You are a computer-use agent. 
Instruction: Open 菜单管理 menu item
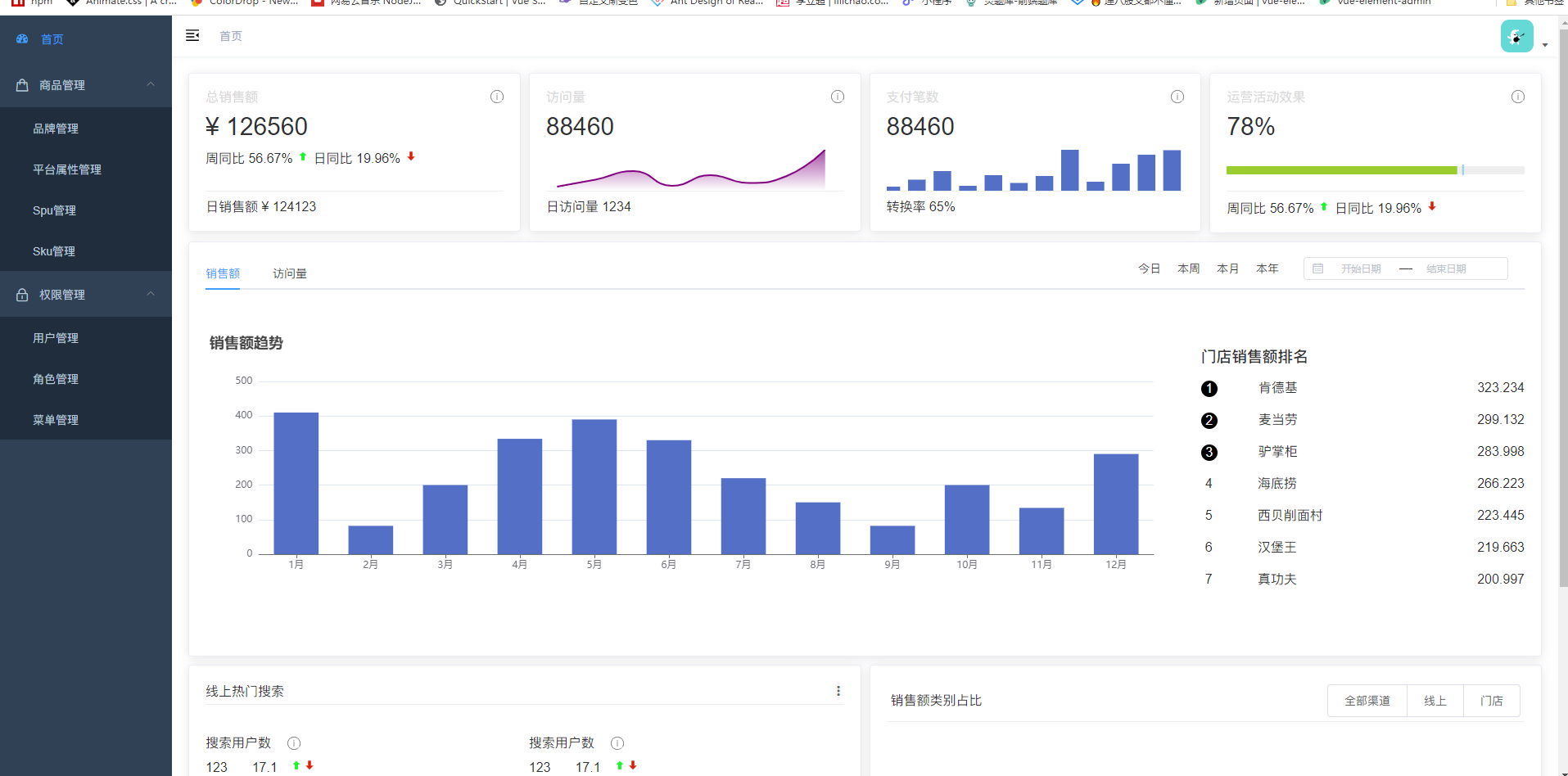[86, 420]
